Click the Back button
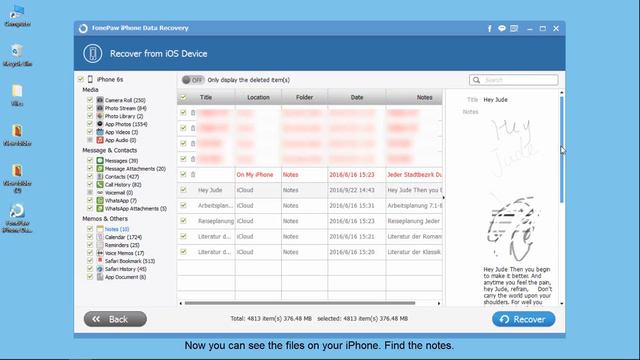 coord(115,319)
